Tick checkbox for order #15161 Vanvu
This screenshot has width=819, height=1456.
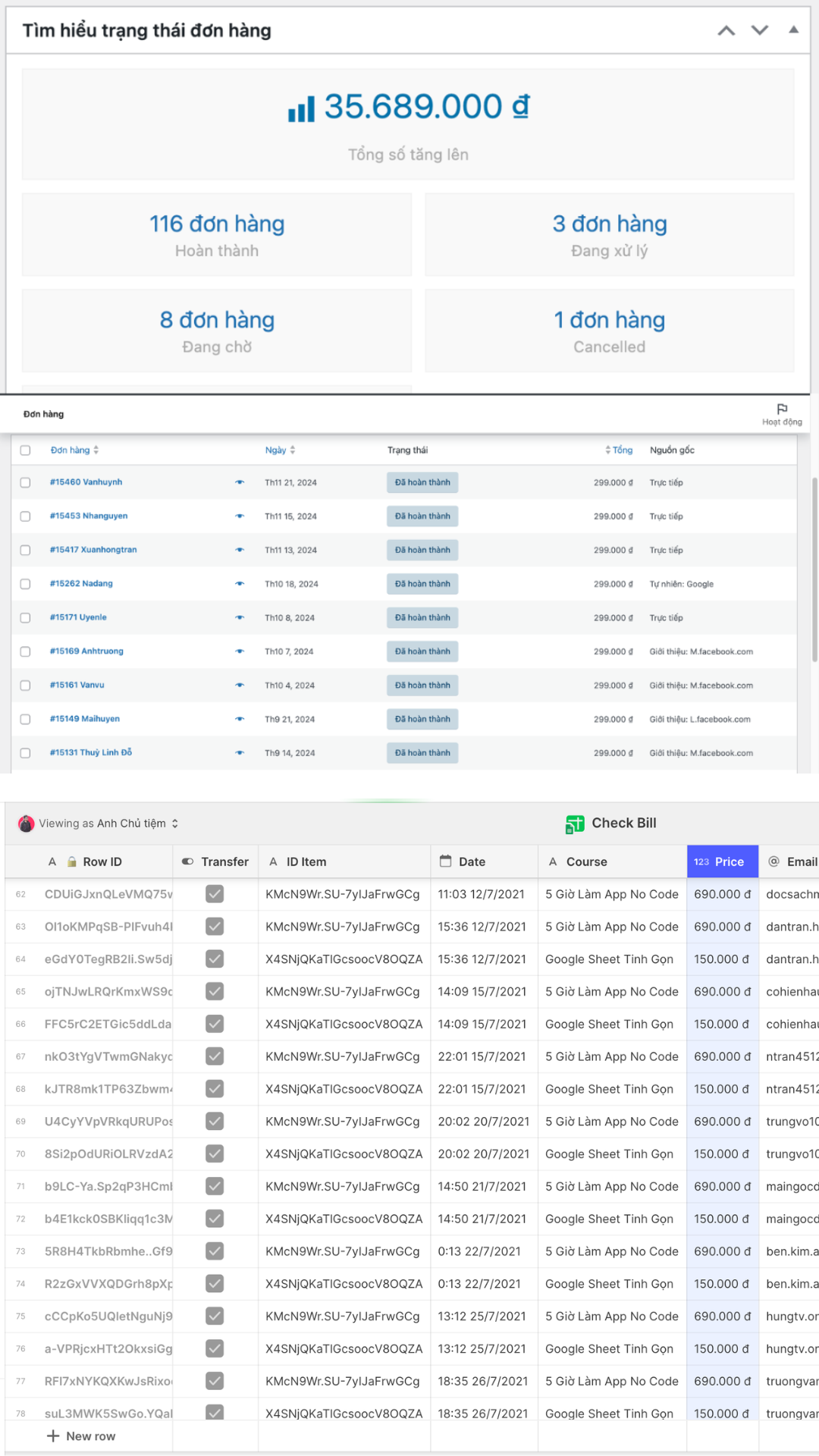tap(25, 686)
